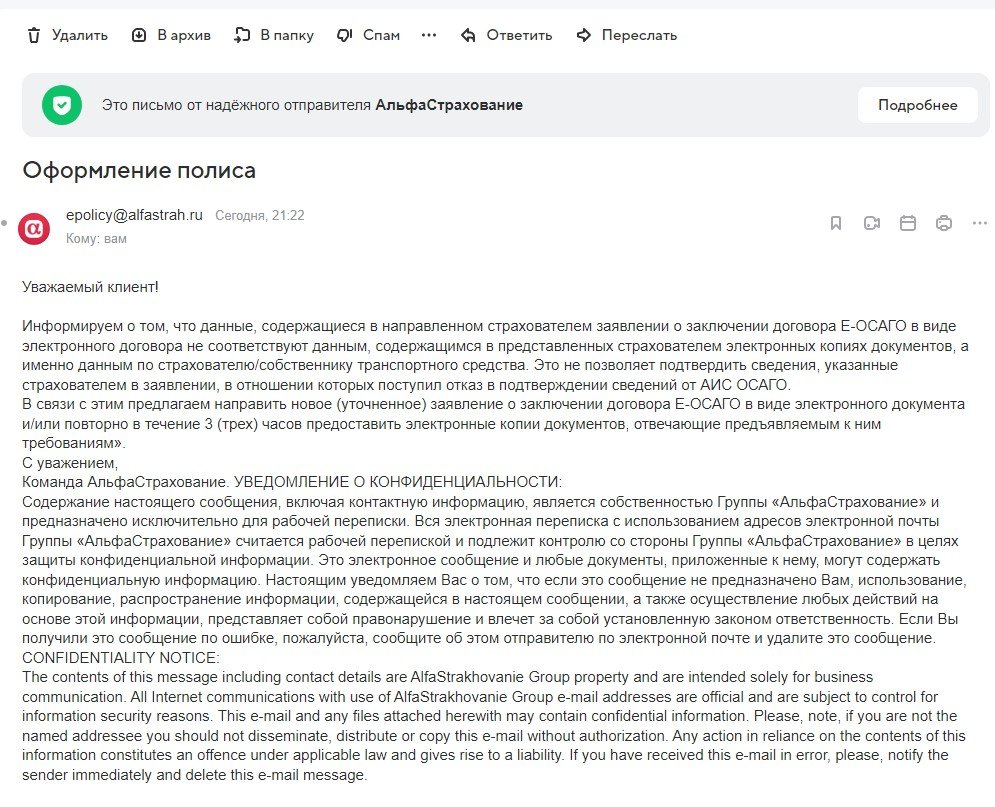Toggle the unread dot left of the avatar
The width and height of the screenshot is (995, 807).
click(x=5, y=222)
